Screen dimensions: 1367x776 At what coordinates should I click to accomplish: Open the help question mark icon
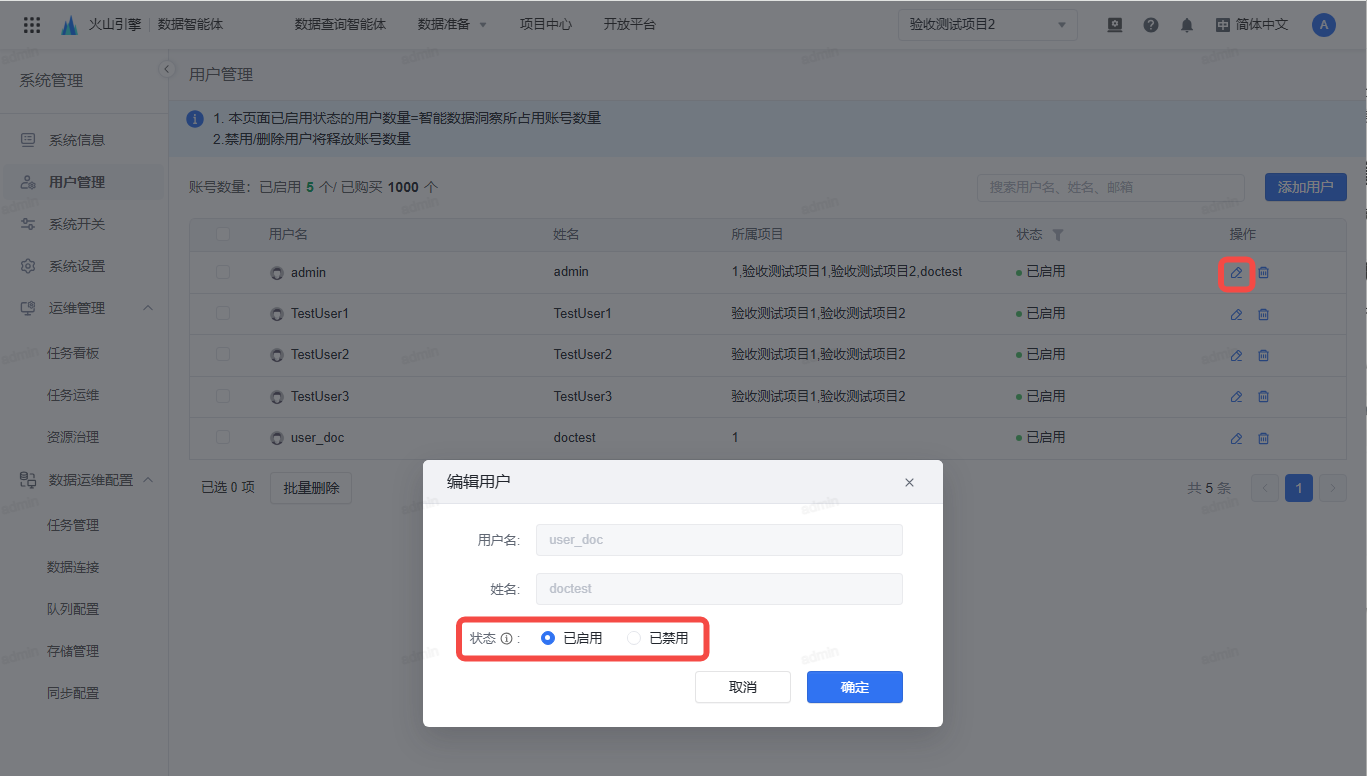[1151, 25]
